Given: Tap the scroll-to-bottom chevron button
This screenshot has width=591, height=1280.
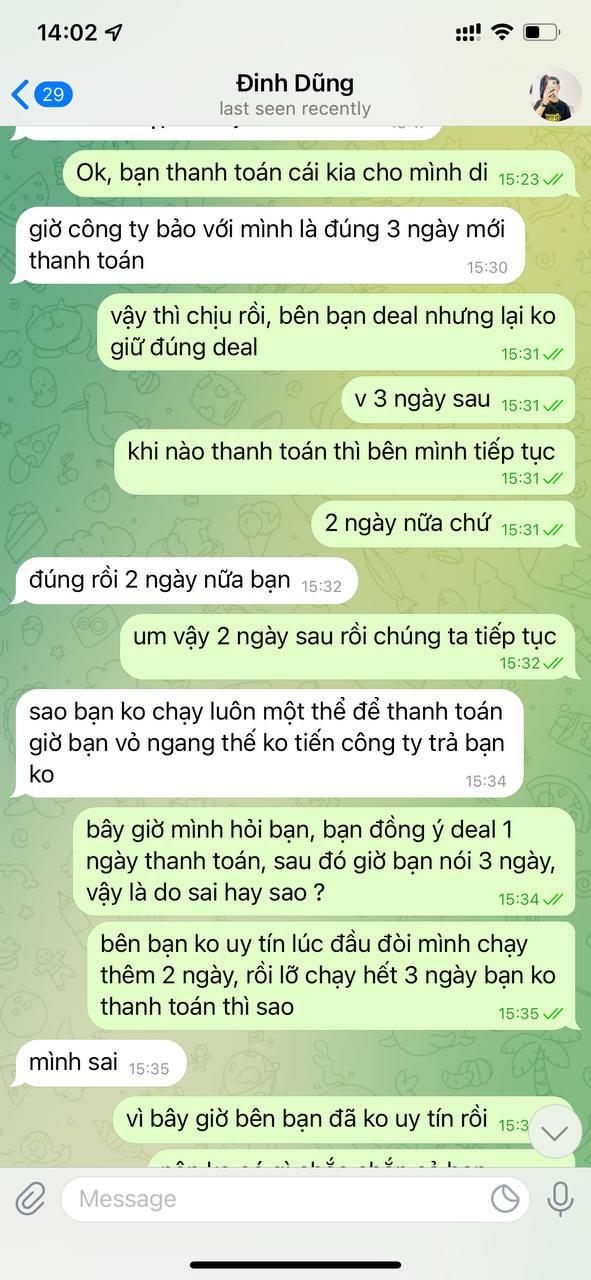Looking at the screenshot, I should (555, 1132).
